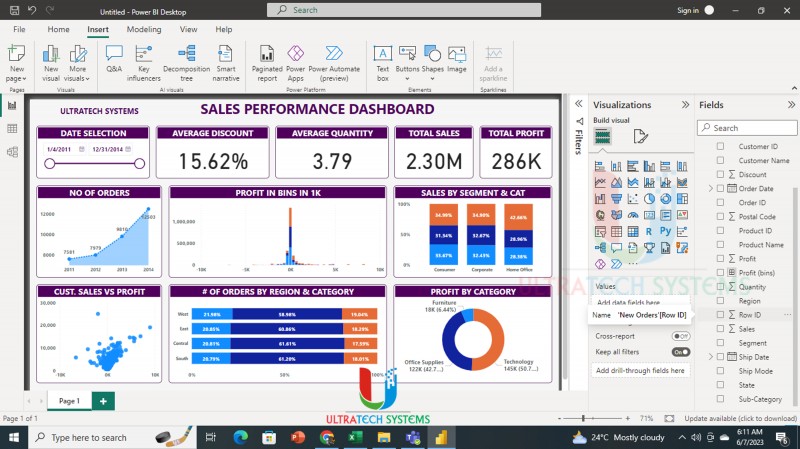Pick the donut chart visual icon
This screenshot has width=800, height=449.
(x=665, y=198)
